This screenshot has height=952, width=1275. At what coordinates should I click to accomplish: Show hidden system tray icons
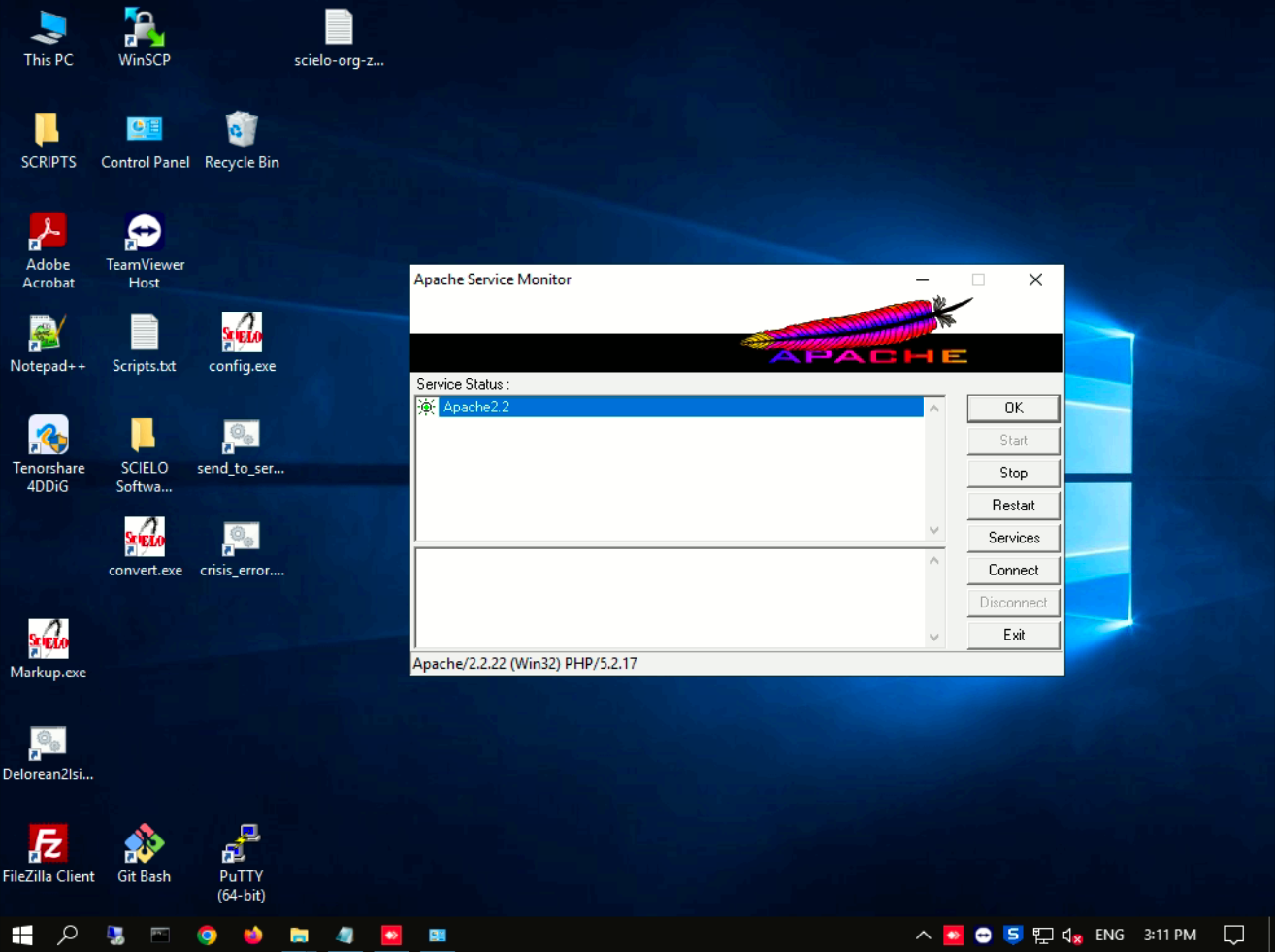923,936
